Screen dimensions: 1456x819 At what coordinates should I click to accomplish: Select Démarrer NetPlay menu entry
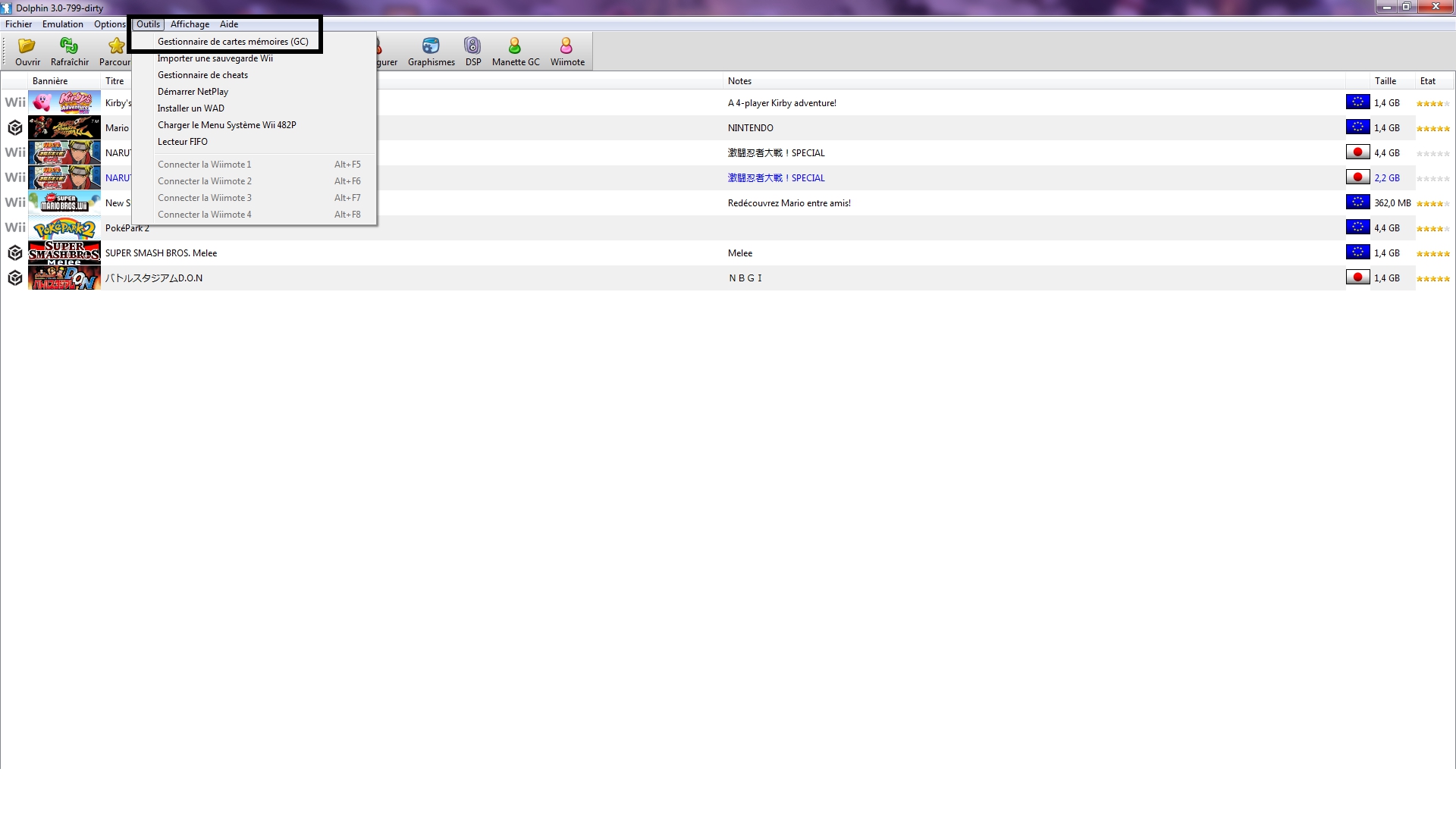193,92
